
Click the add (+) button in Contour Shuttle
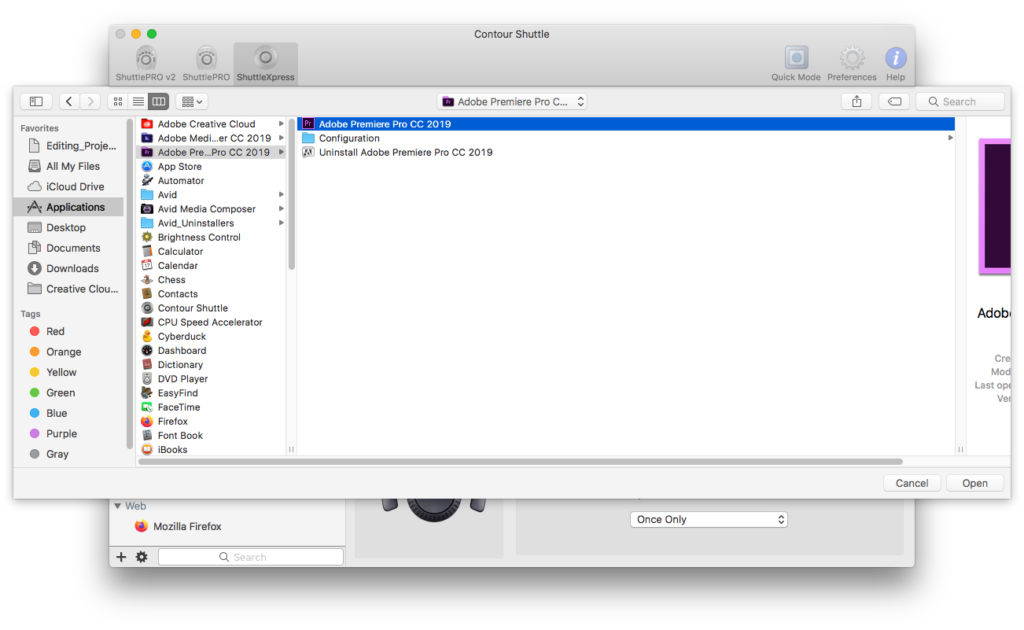[121, 557]
